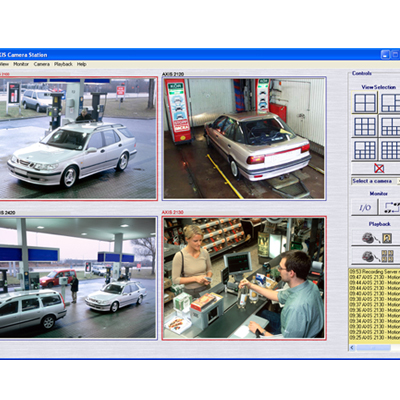Select the nine-camera 3x3 grid view
This screenshot has height=400, width=400.
click(365, 127)
